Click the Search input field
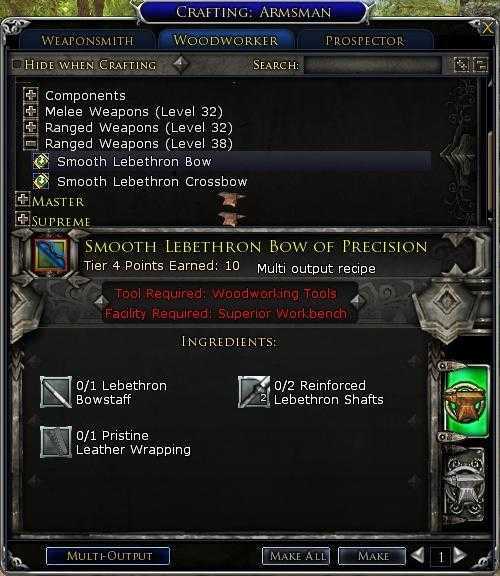Screen dimensions: 500x576 pos(373,65)
